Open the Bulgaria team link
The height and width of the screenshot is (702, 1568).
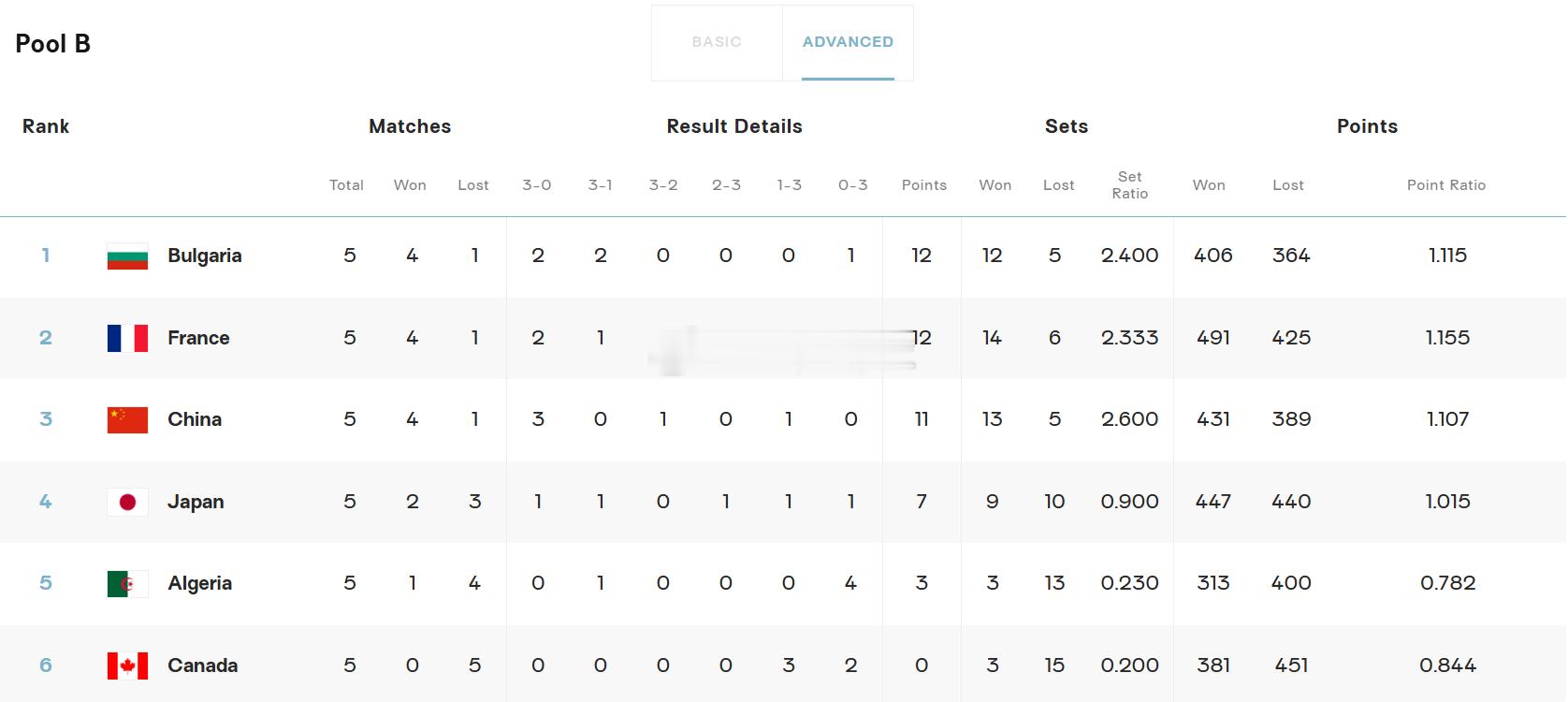point(205,256)
